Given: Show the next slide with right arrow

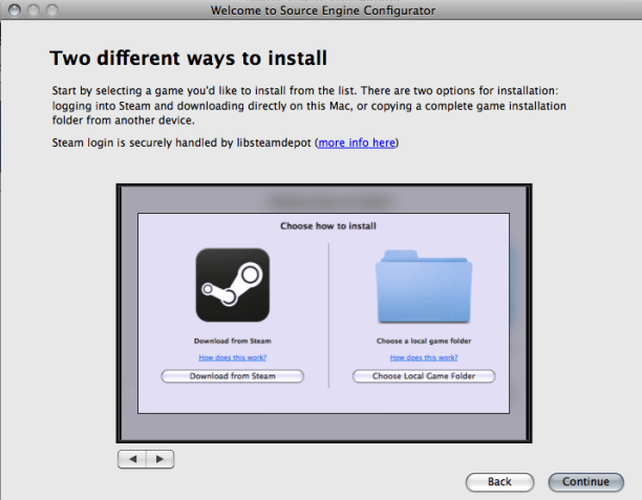Looking at the screenshot, I should tap(160, 459).
